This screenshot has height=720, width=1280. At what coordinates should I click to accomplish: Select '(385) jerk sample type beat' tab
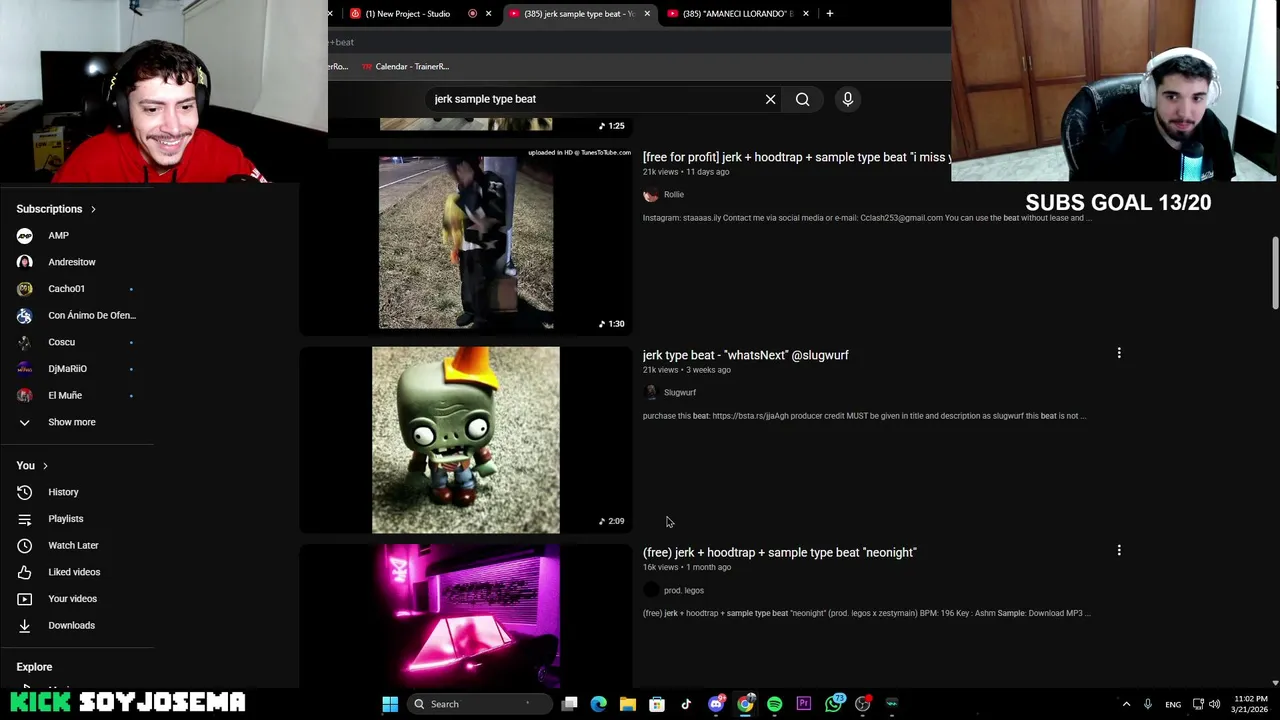578,14
